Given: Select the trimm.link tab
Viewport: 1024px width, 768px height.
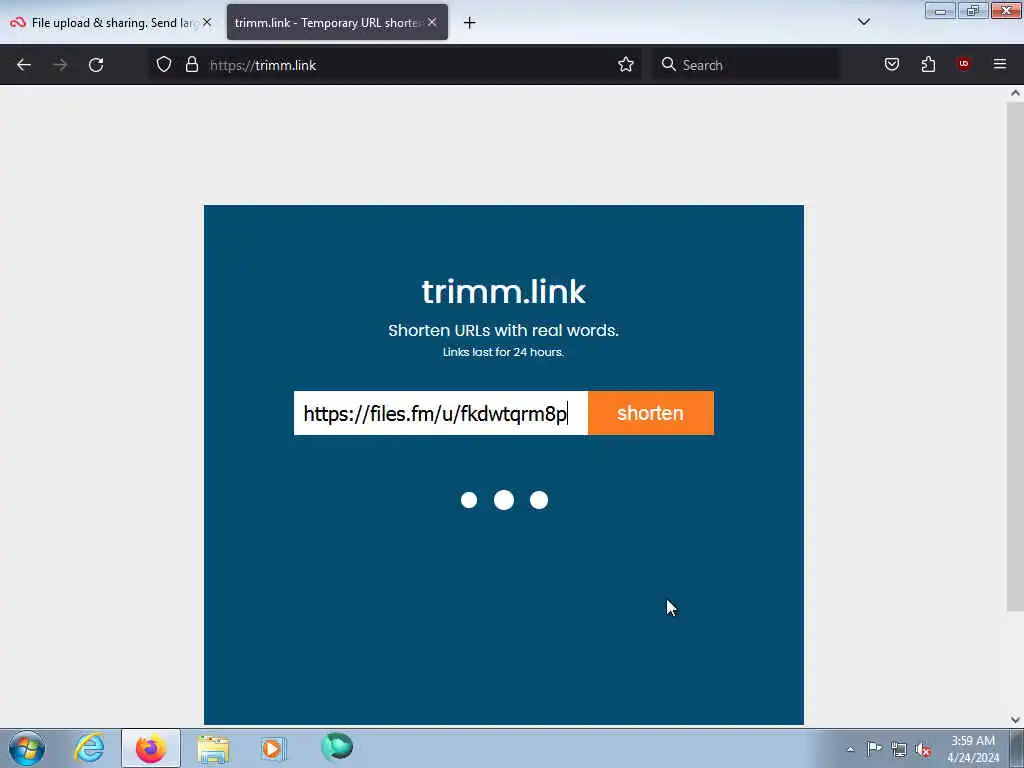Looking at the screenshot, I should tap(337, 22).
